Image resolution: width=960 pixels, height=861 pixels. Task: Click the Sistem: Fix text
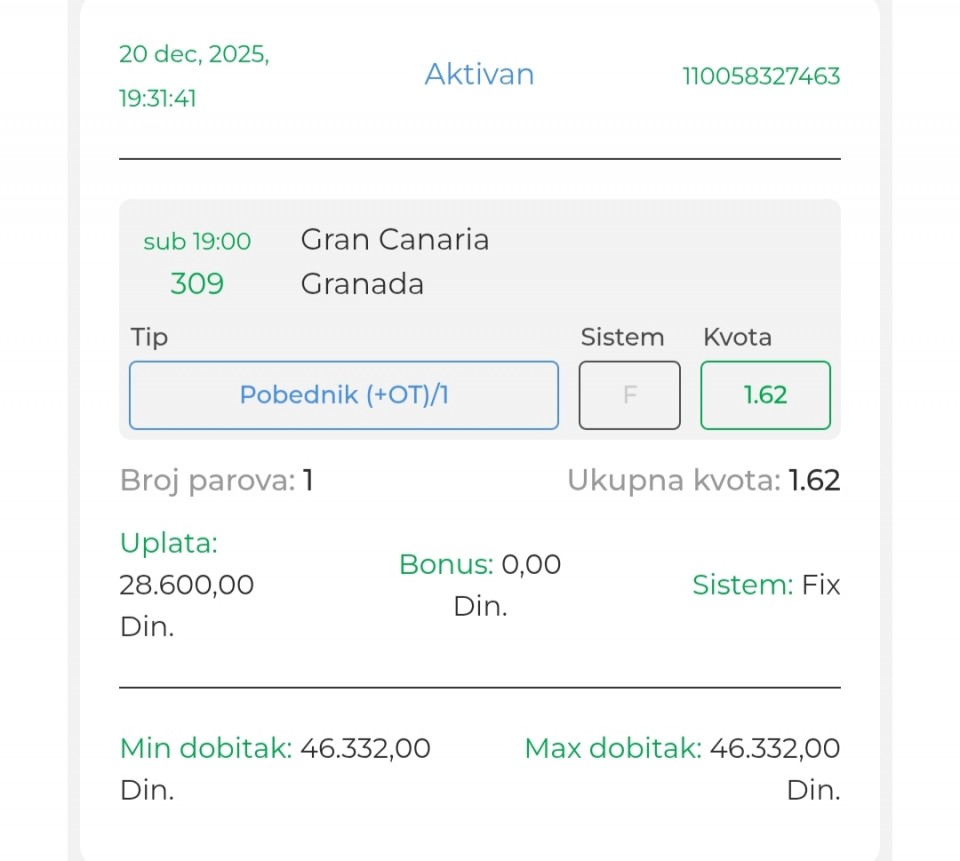[766, 585]
